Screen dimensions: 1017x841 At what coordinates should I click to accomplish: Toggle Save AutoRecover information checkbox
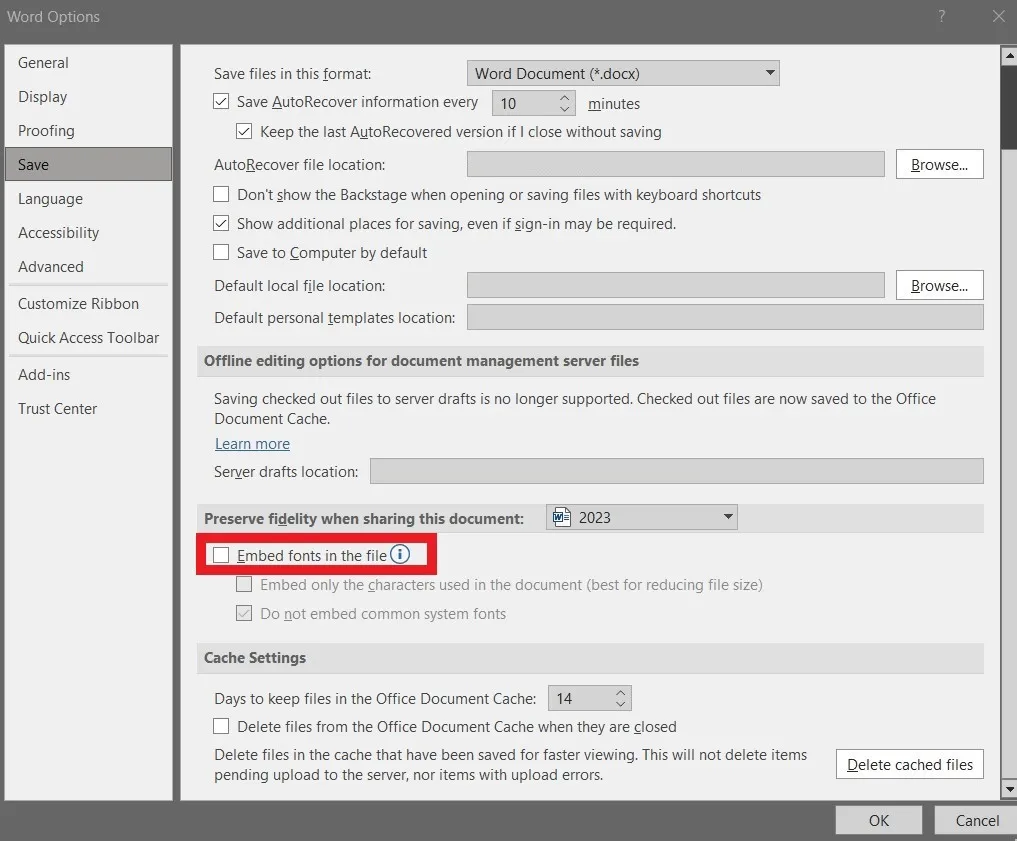click(x=221, y=102)
